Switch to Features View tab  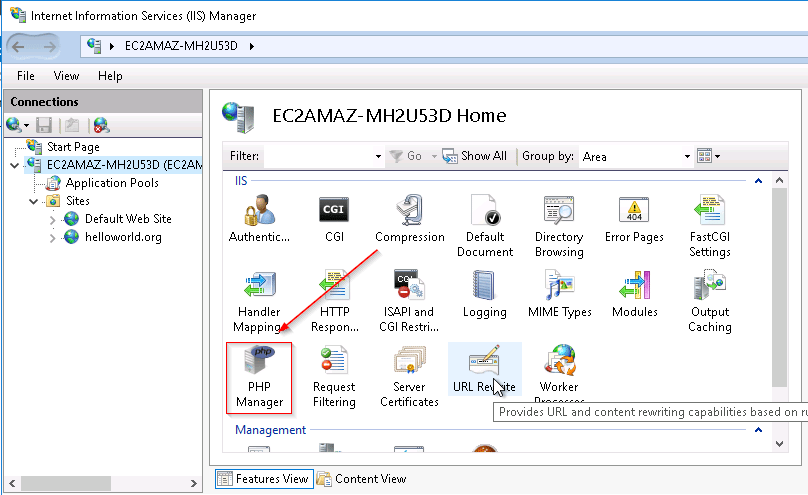[264, 479]
